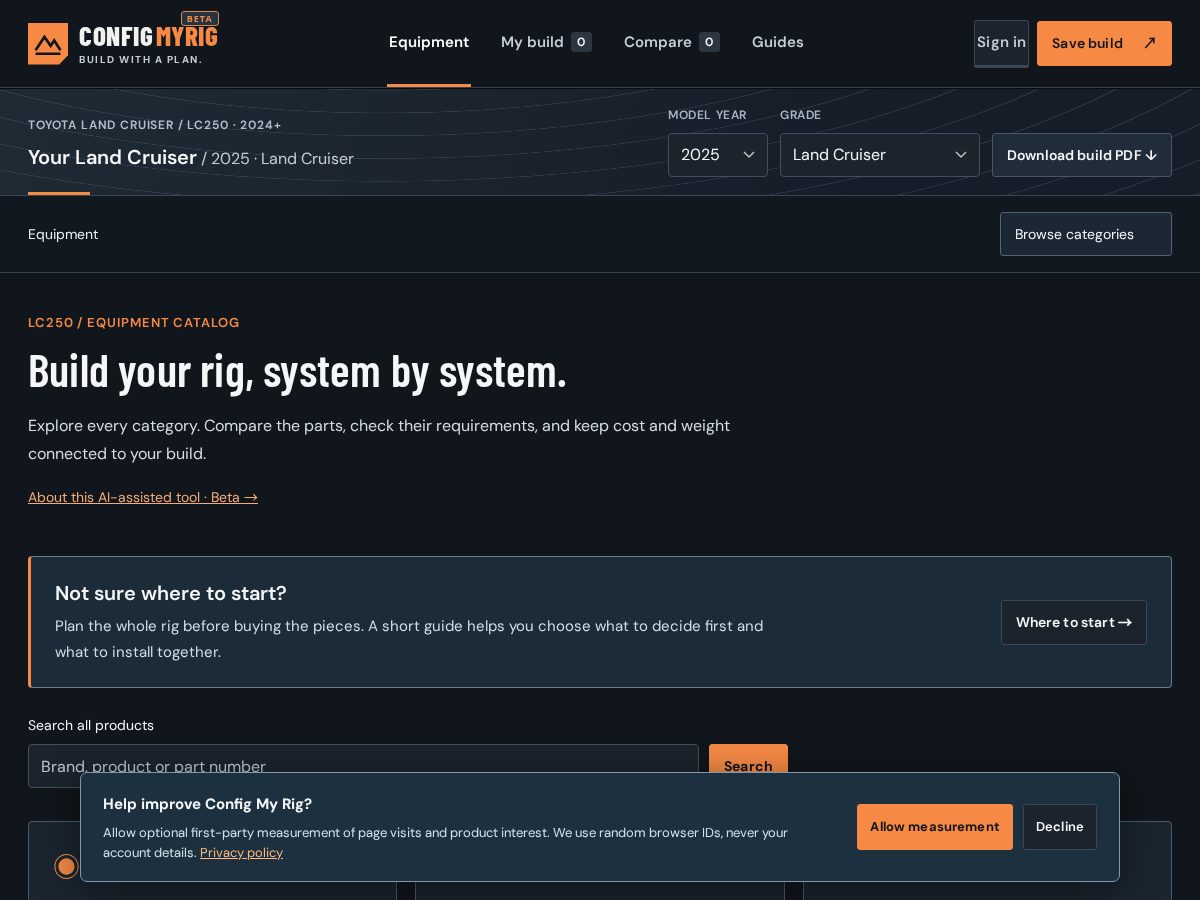
Task: Open the Privacy policy link
Action: pyautogui.click(x=241, y=853)
